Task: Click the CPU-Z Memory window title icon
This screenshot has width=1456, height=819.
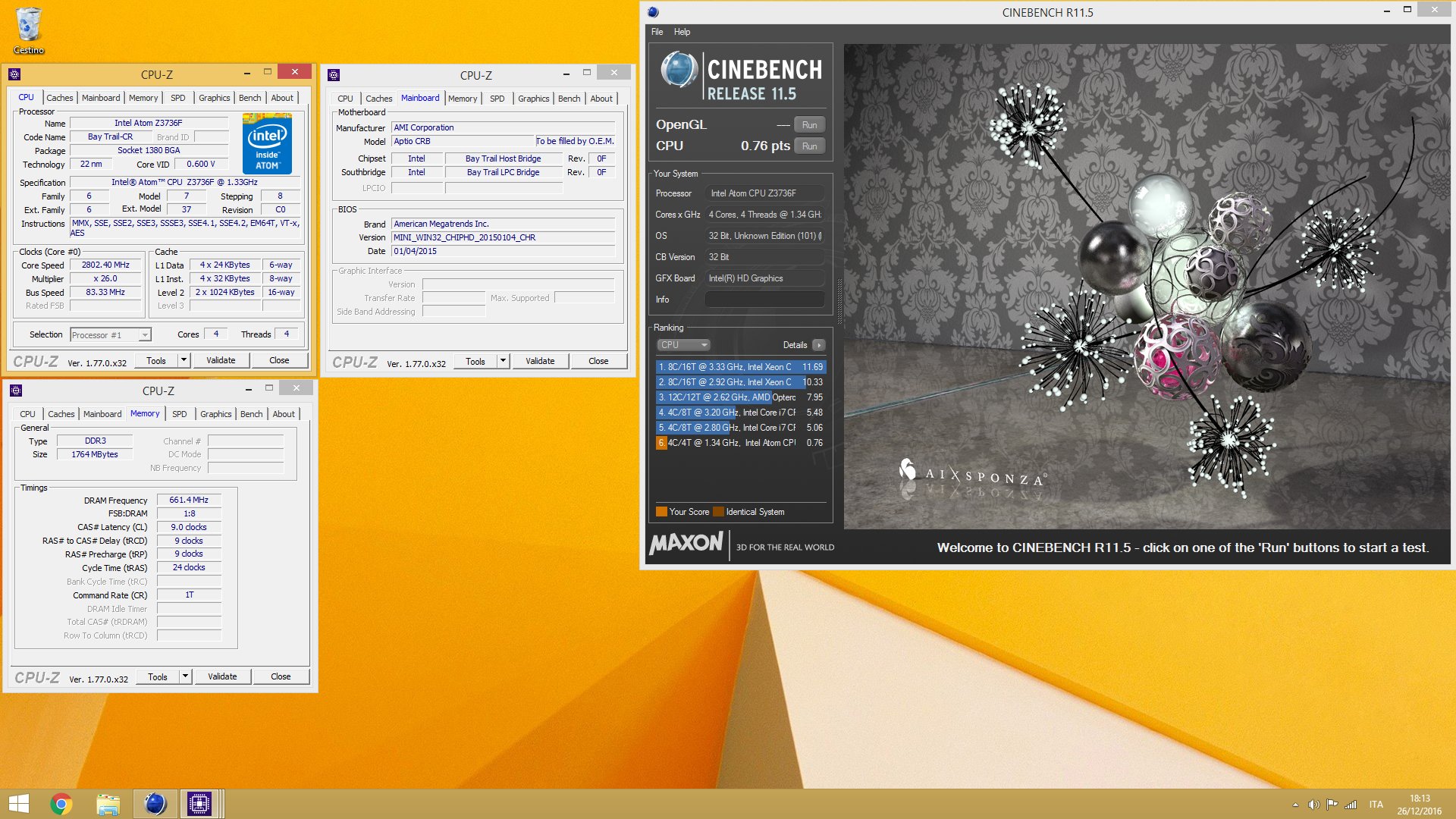Action: pyautogui.click(x=16, y=391)
